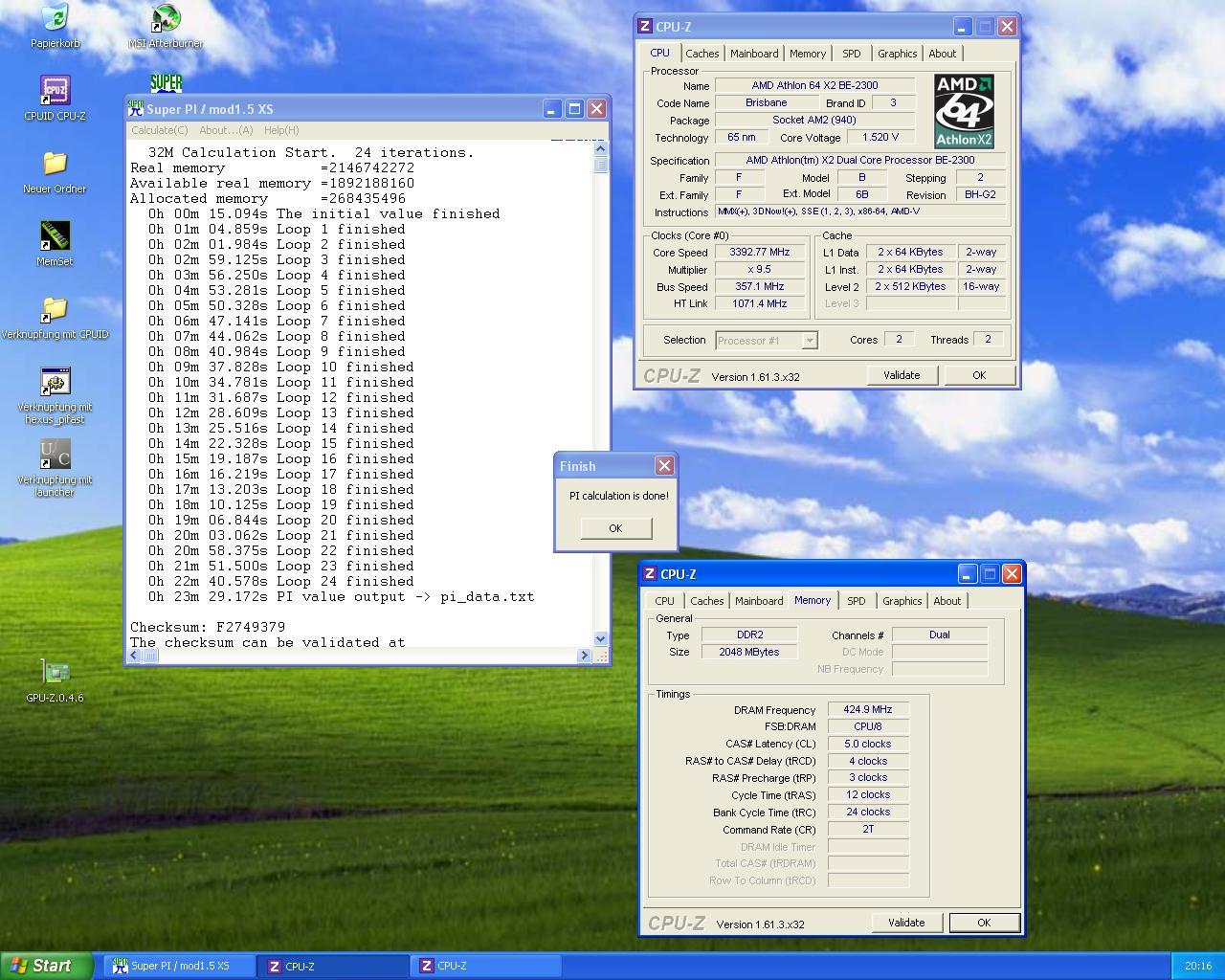Open Verknüpfung mit CPUID folder shortcut
Screen dimensions: 1225x980
click(x=55, y=309)
